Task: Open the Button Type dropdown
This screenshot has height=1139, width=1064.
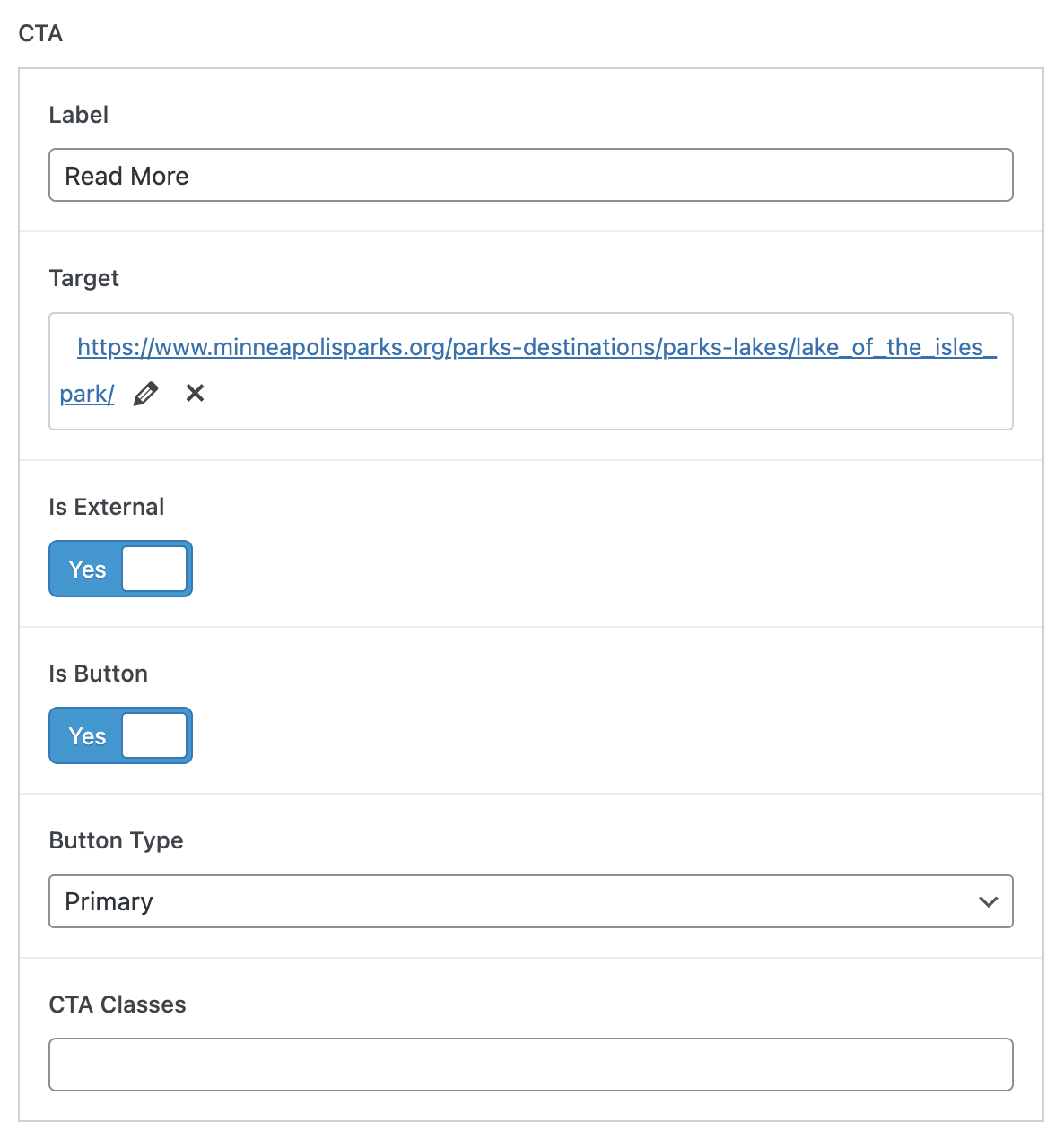Action: [x=531, y=901]
